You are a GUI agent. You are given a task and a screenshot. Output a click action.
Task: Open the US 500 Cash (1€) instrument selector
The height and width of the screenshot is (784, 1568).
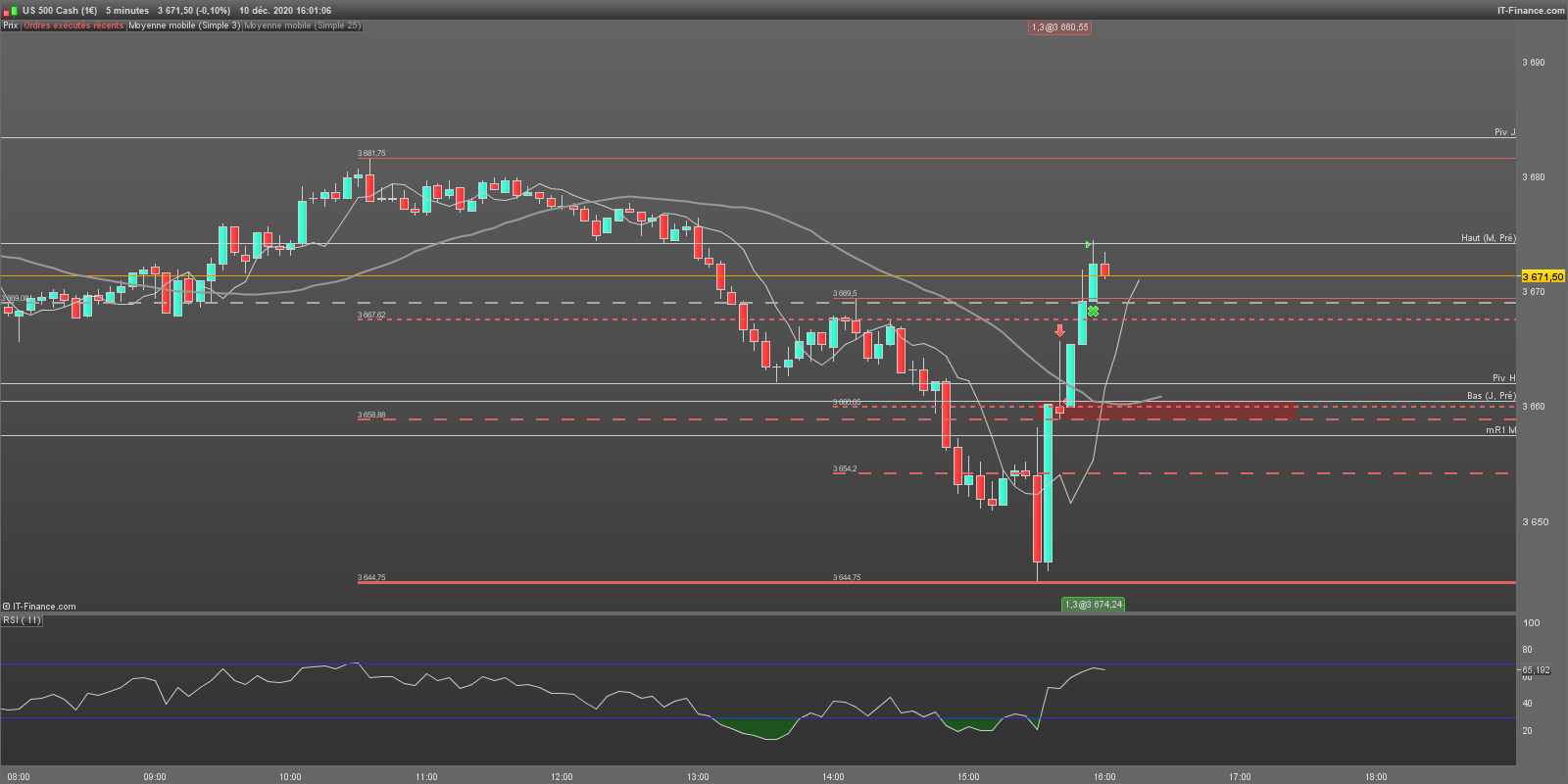[x=60, y=11]
